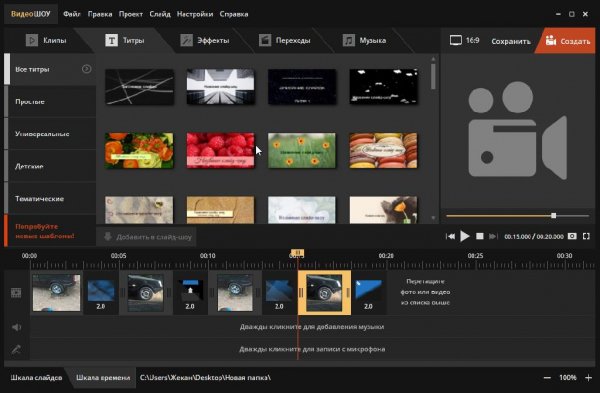Click the music track to add music
The height and width of the screenshot is (393, 600).
coord(312,327)
